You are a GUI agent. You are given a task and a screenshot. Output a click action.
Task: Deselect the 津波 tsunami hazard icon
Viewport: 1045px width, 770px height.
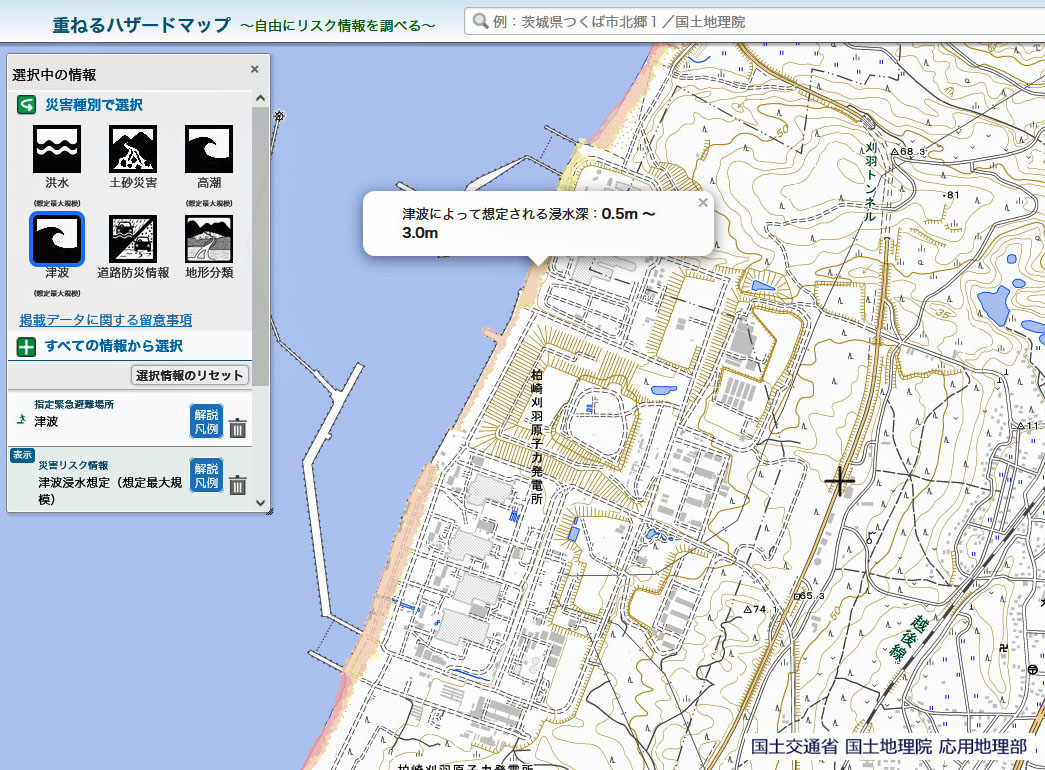(57, 239)
